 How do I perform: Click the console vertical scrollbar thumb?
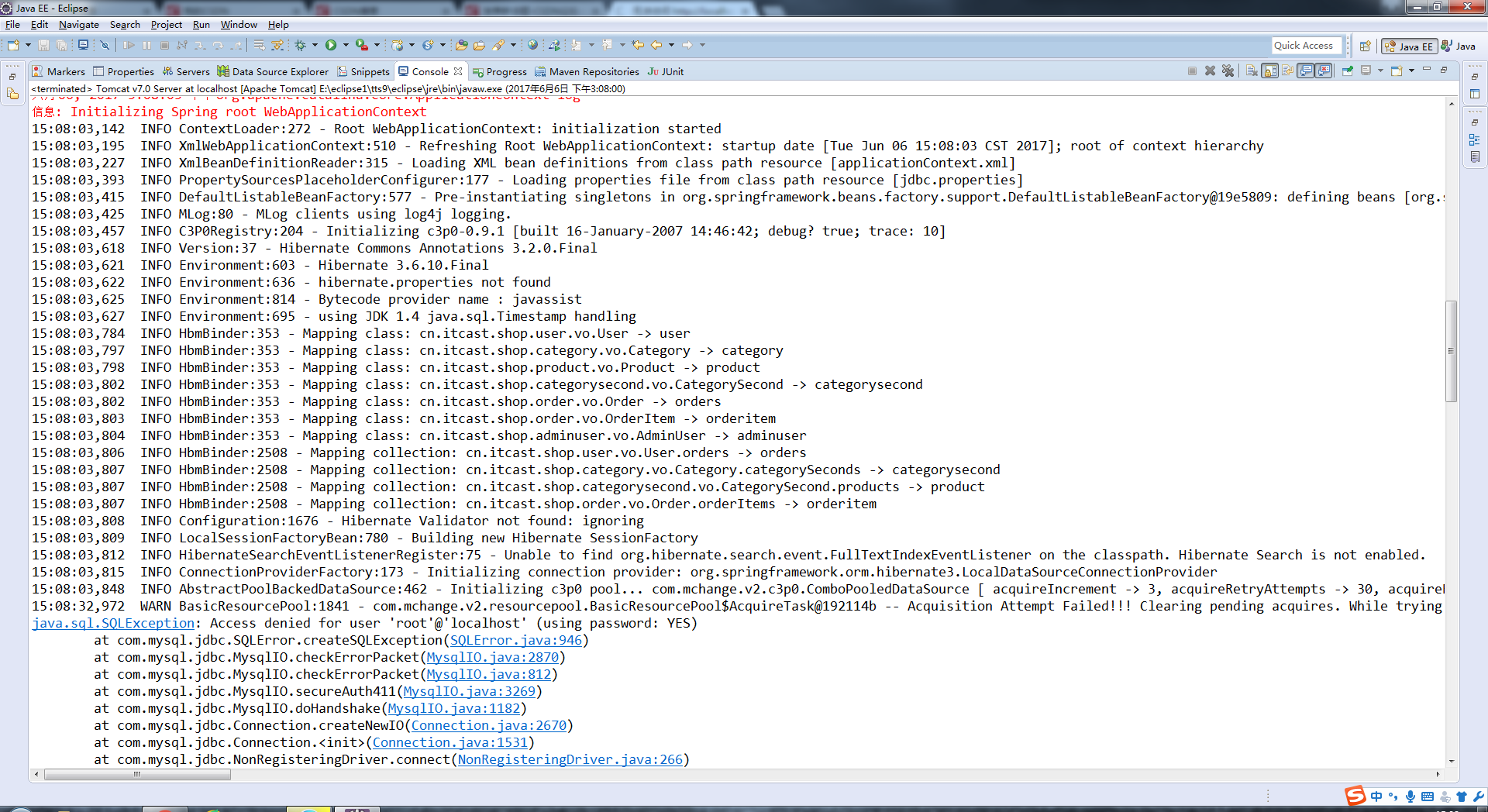click(x=1451, y=351)
